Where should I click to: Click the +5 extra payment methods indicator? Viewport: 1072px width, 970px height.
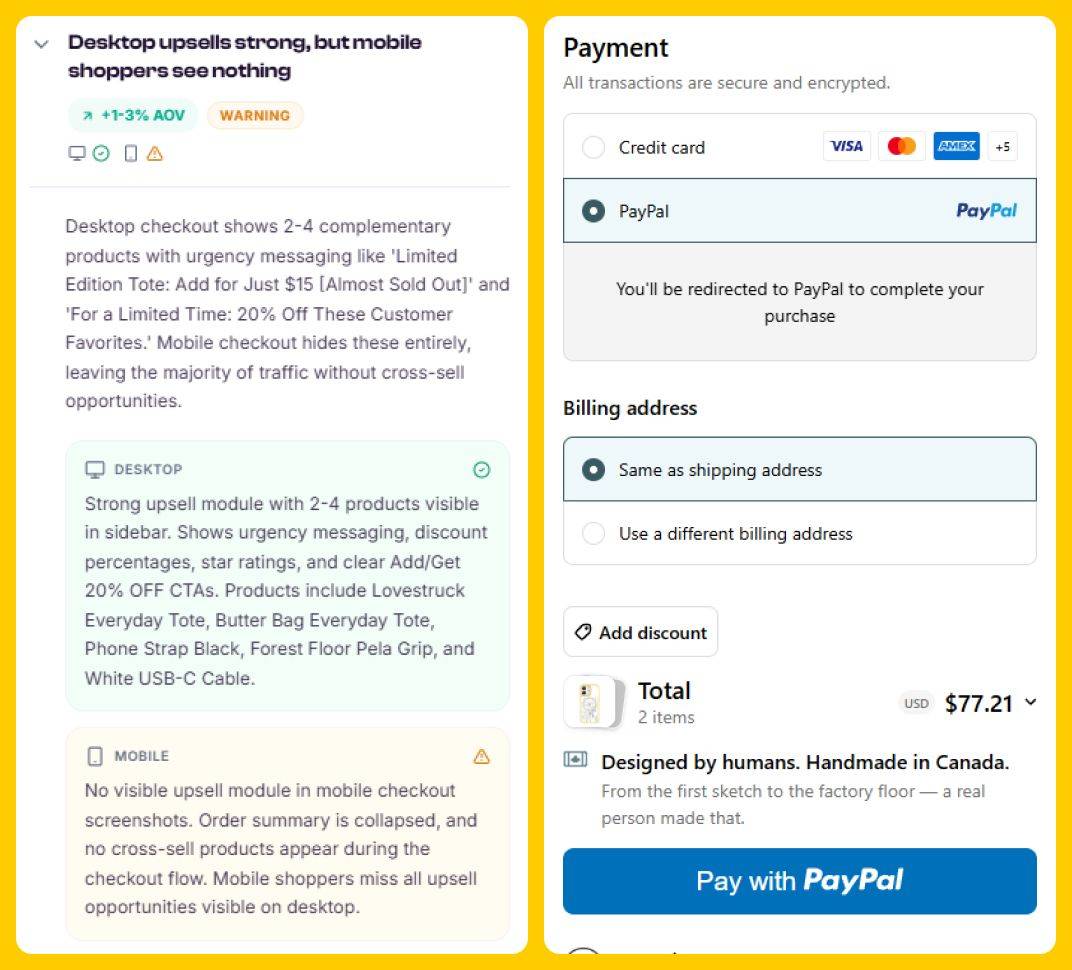click(1004, 146)
